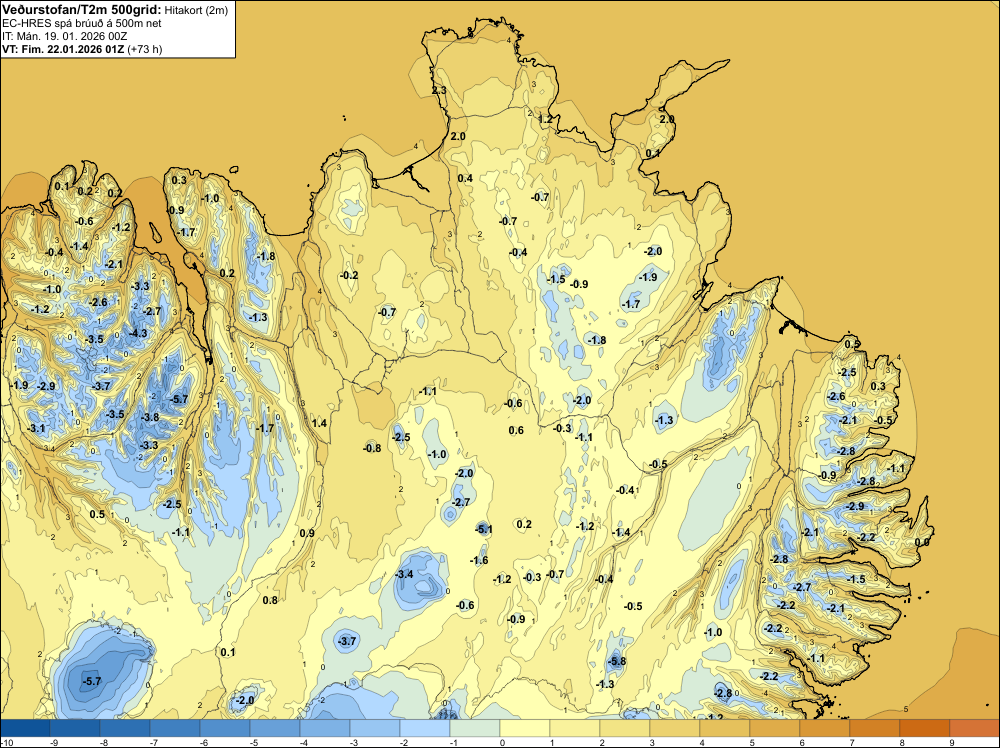Select the "Hitakort (2m)" header label
Screen dimensions: 1000x748
[196, 10]
